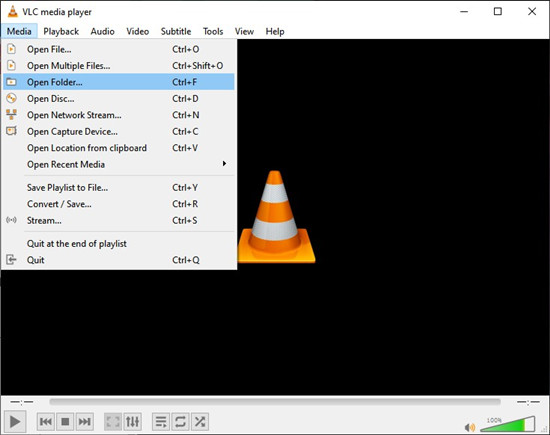The width and height of the screenshot is (550, 435).
Task: Choose Open Disc... menu entry
Action: tap(119, 98)
